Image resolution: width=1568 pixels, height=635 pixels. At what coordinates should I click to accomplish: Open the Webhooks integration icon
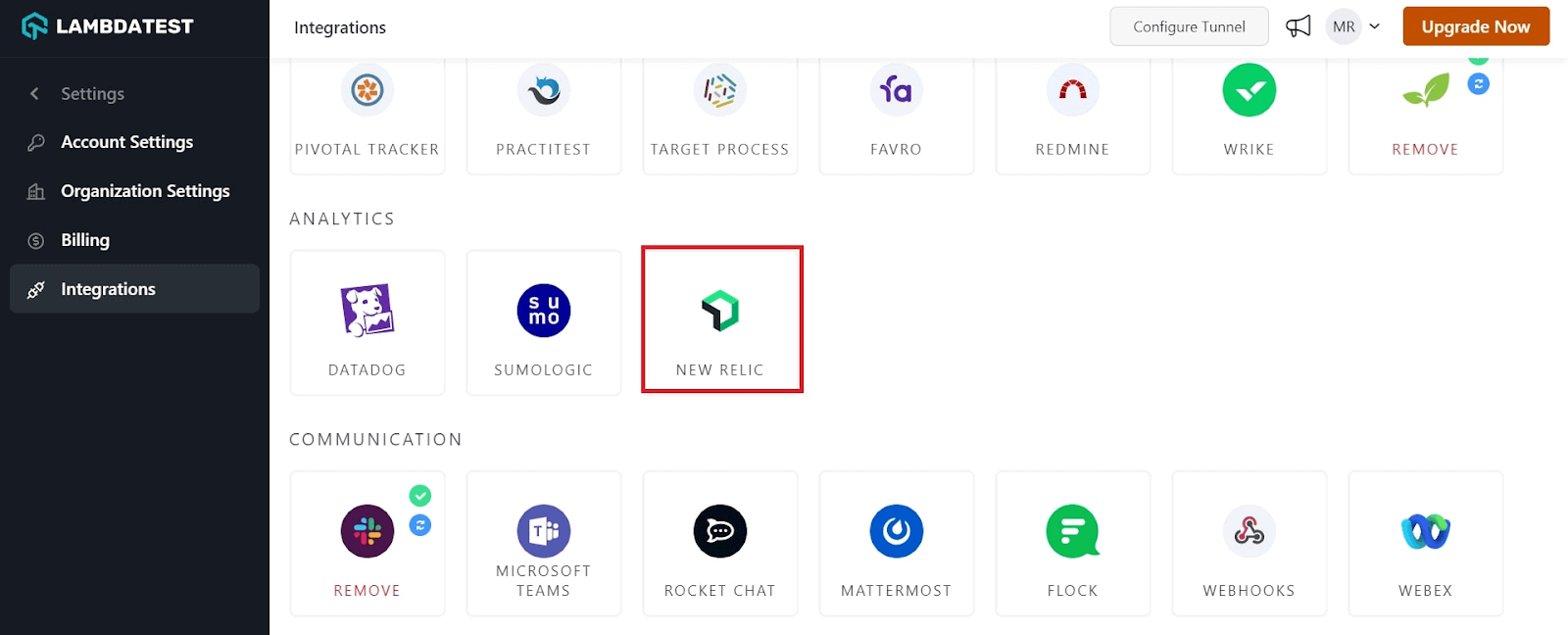coord(1249,531)
